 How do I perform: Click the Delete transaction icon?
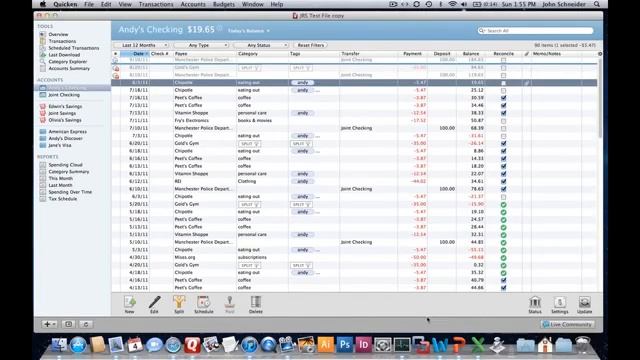pyautogui.click(x=256, y=303)
